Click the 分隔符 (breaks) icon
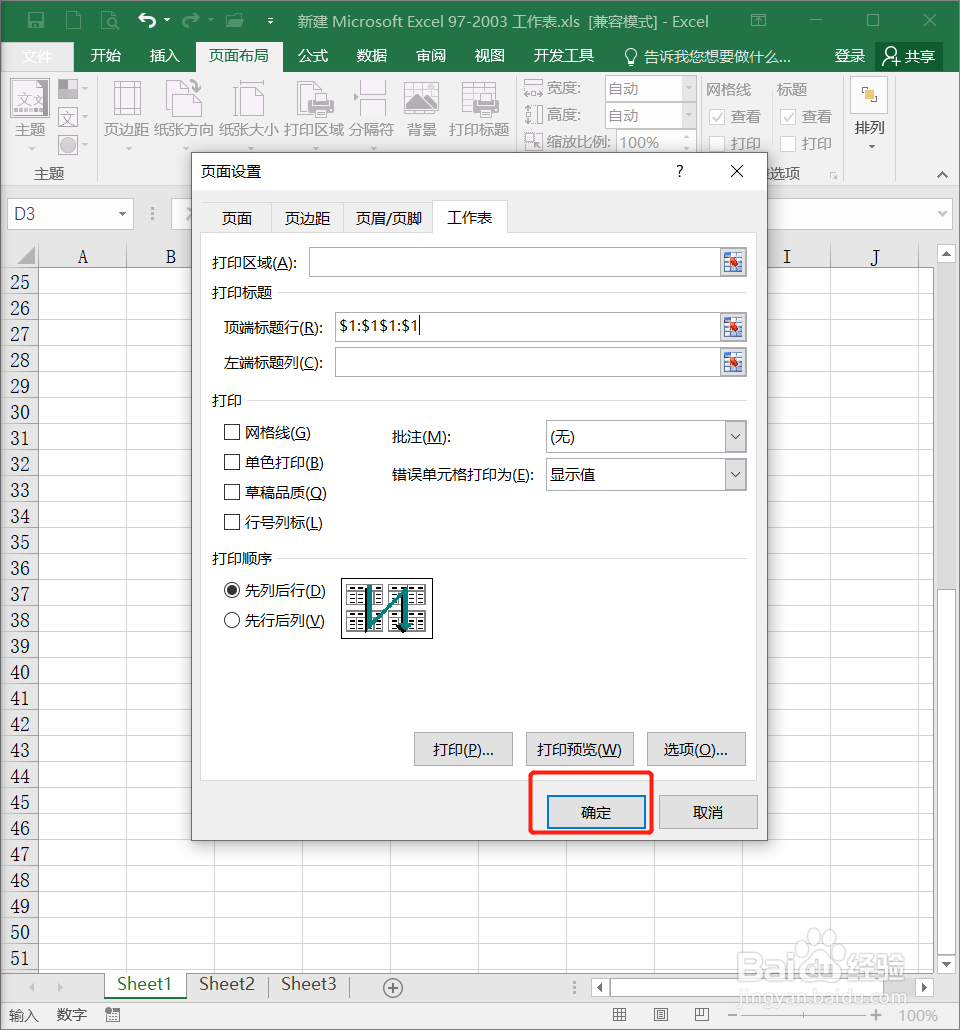The height and width of the screenshot is (1030, 960). tap(369, 110)
